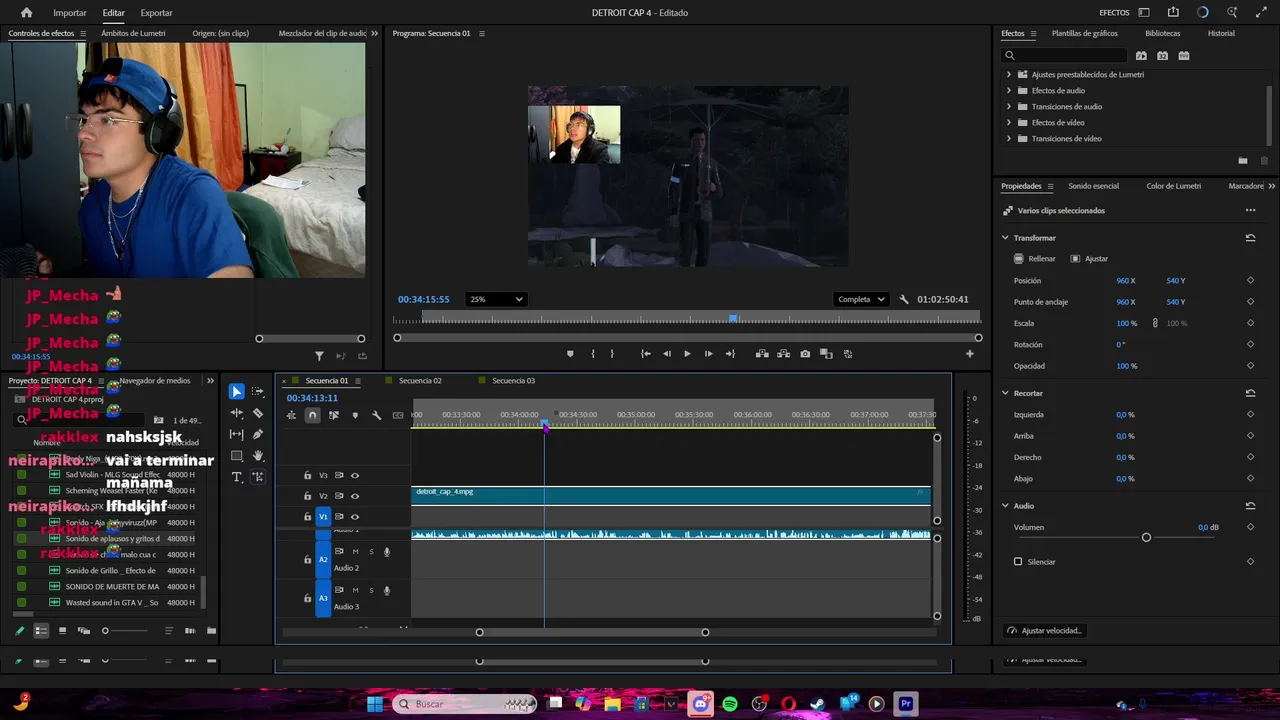
Task: Click the Home icon at top left
Action: pyautogui.click(x=26, y=13)
